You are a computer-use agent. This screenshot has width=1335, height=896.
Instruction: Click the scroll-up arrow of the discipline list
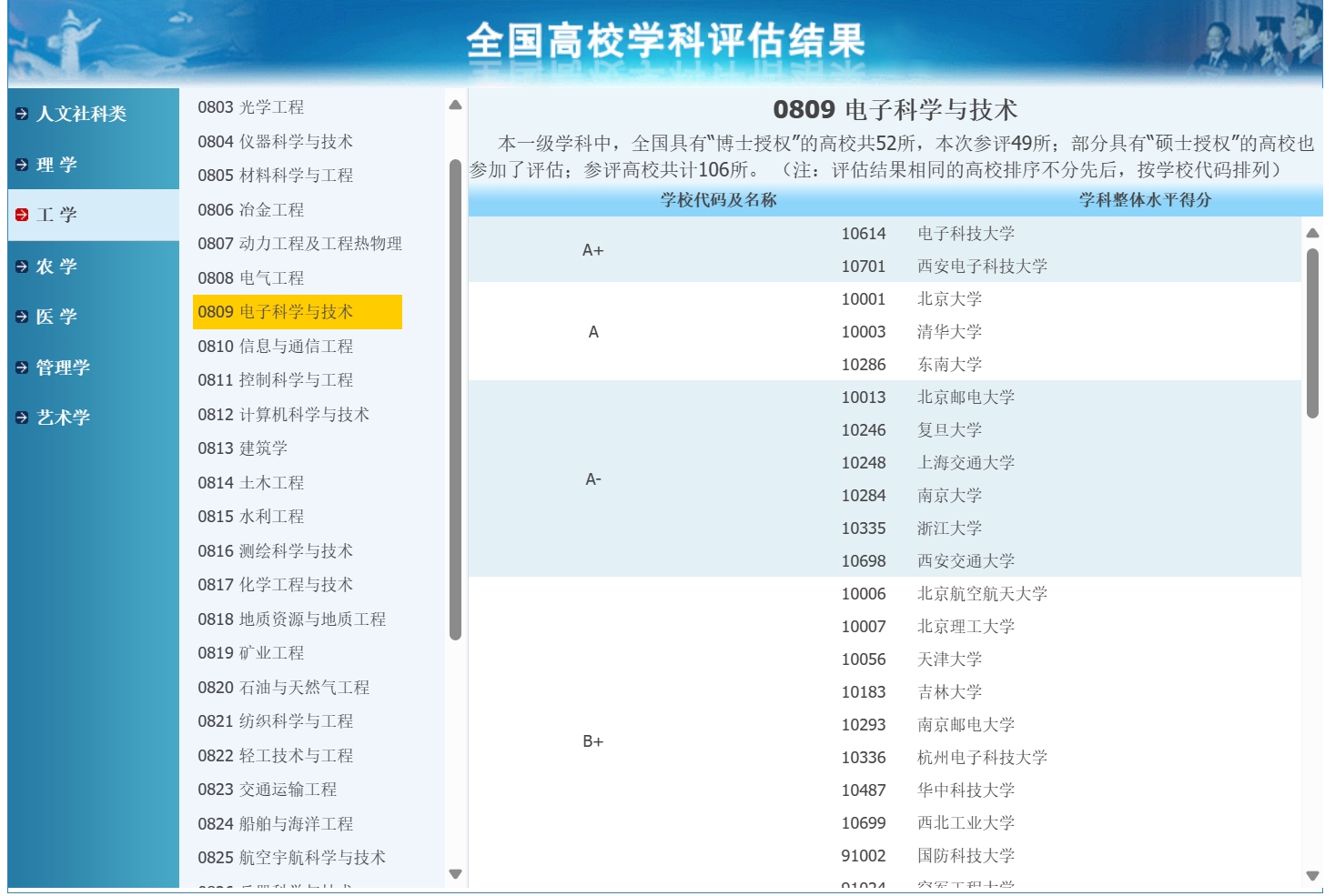coord(453,103)
